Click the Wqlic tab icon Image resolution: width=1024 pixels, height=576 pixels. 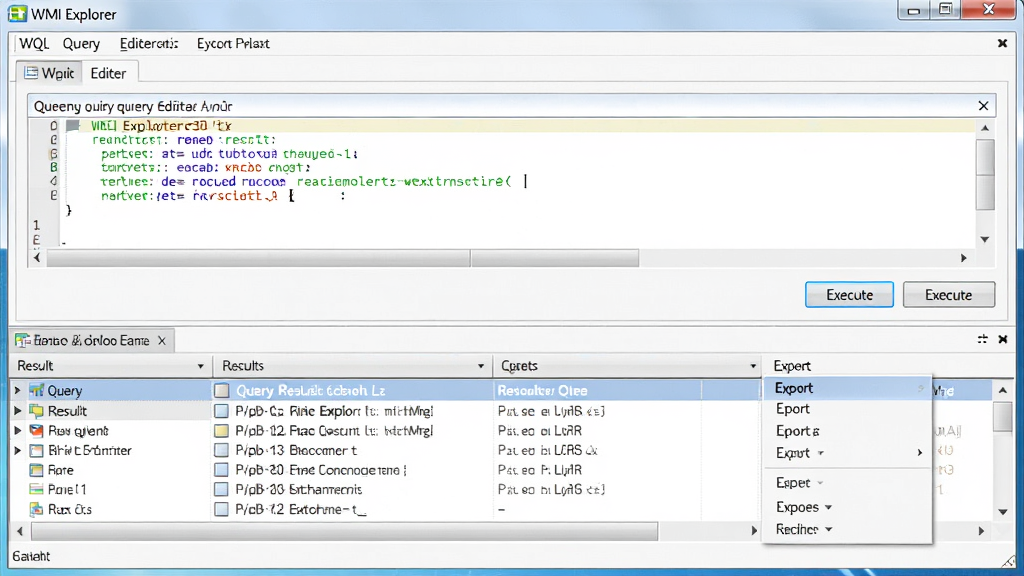click(31, 72)
